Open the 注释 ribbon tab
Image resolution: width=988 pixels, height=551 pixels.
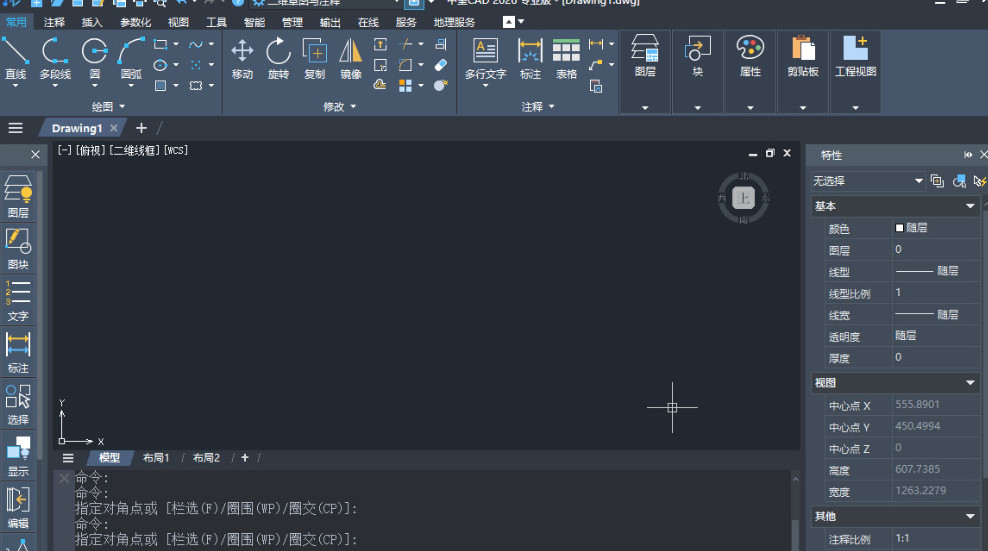[54, 22]
